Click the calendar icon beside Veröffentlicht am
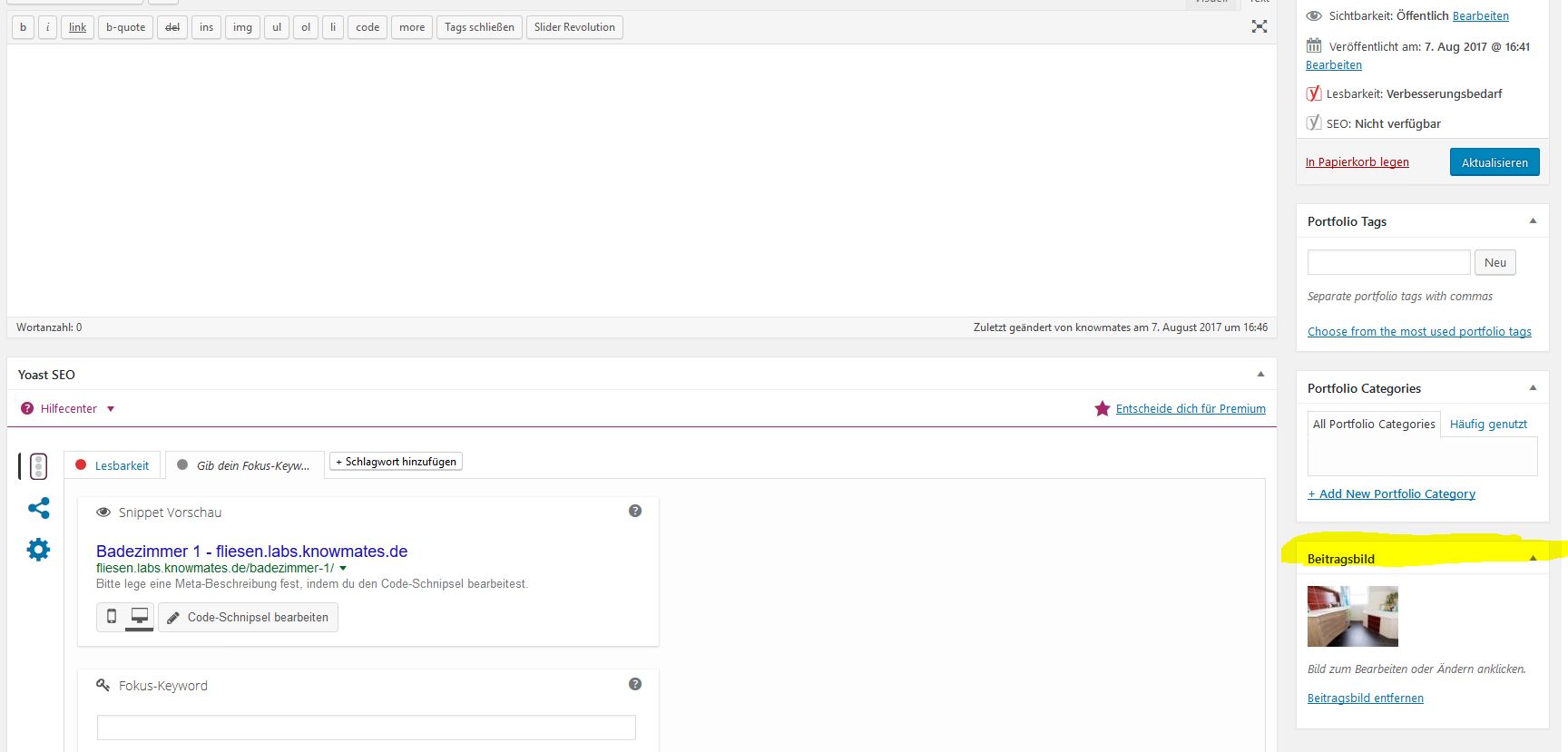1568x752 pixels. coord(1314,45)
